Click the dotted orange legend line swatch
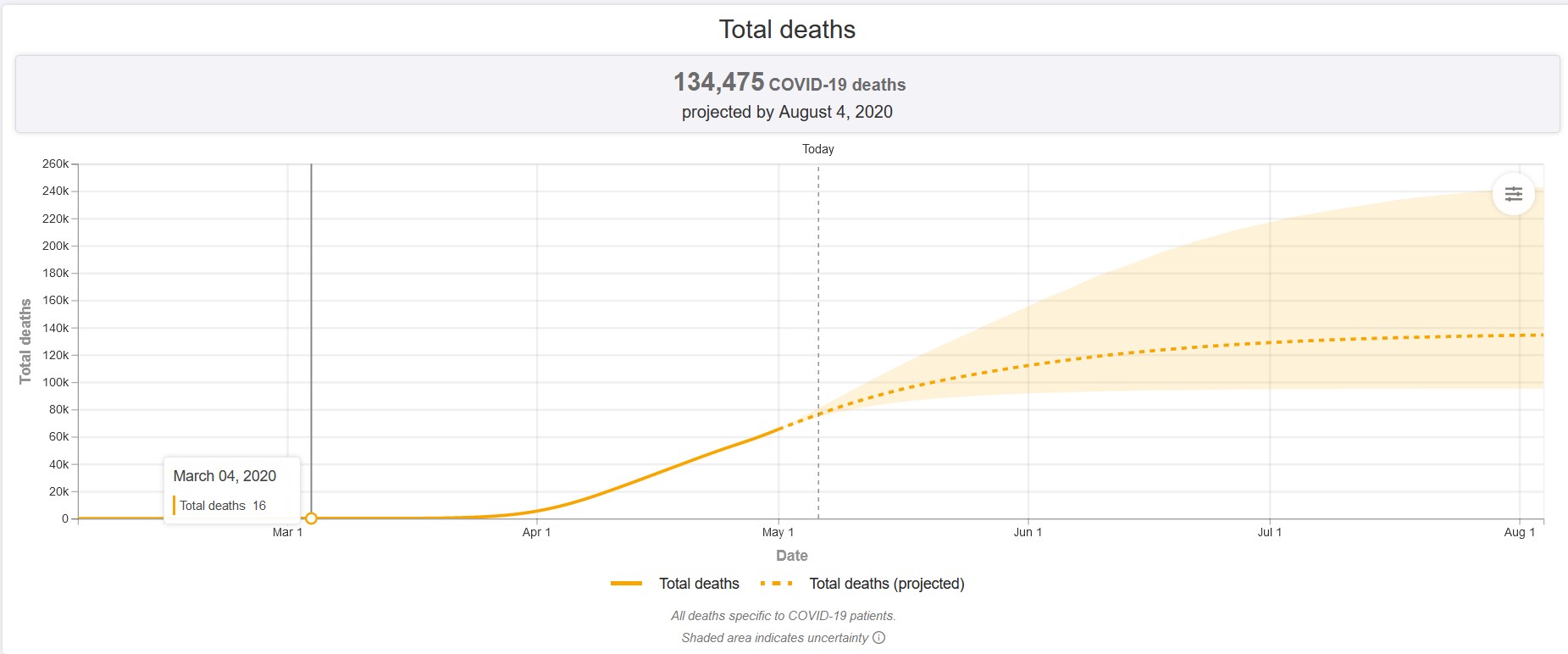 776,584
